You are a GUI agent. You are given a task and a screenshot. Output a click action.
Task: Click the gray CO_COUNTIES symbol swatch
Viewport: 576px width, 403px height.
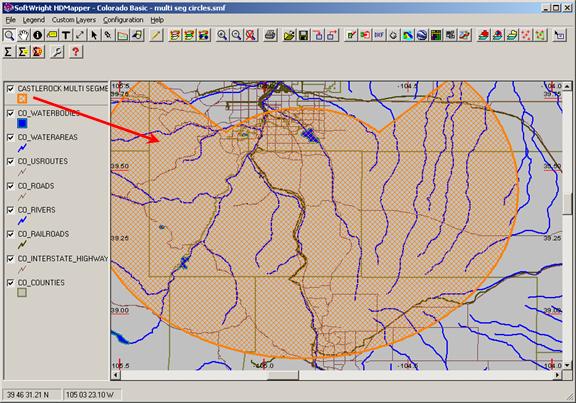pyautogui.click(x=22, y=292)
